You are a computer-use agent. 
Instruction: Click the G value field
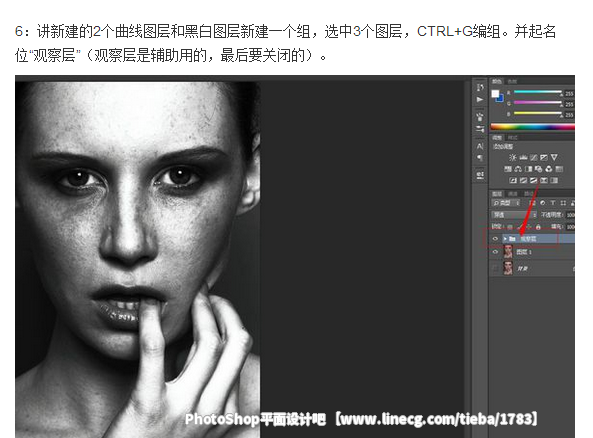[570, 104]
